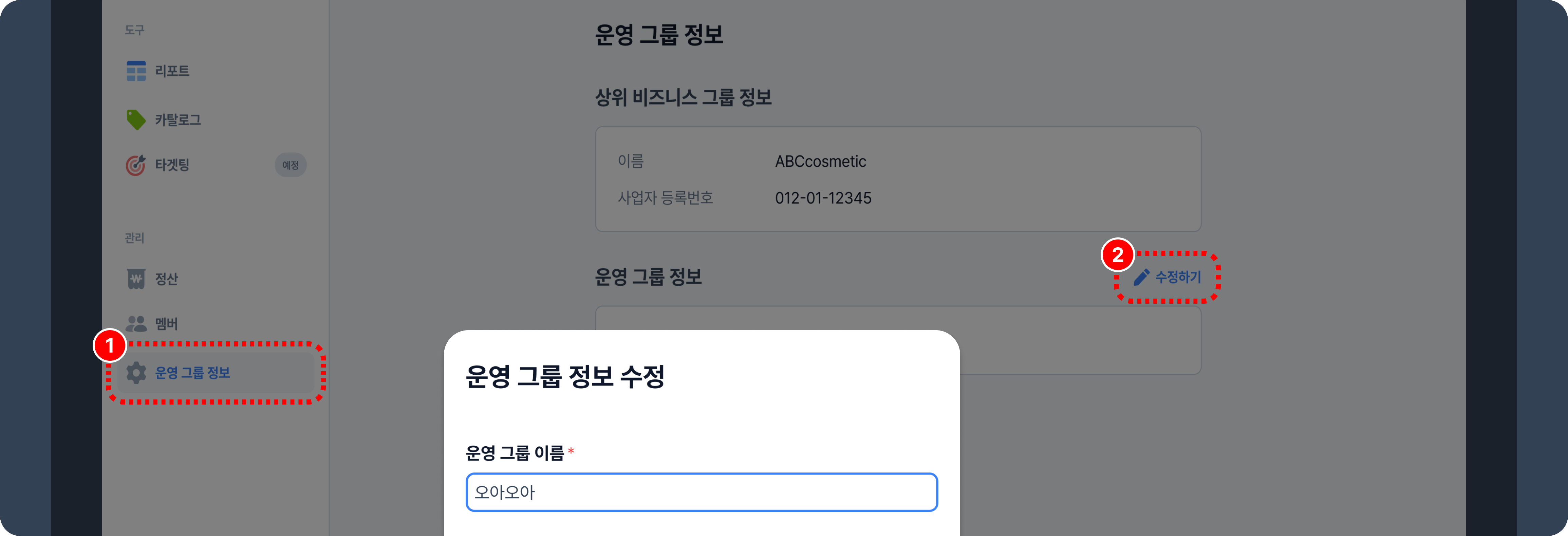
Task: Click the 멤버 people icon
Action: 136,323
